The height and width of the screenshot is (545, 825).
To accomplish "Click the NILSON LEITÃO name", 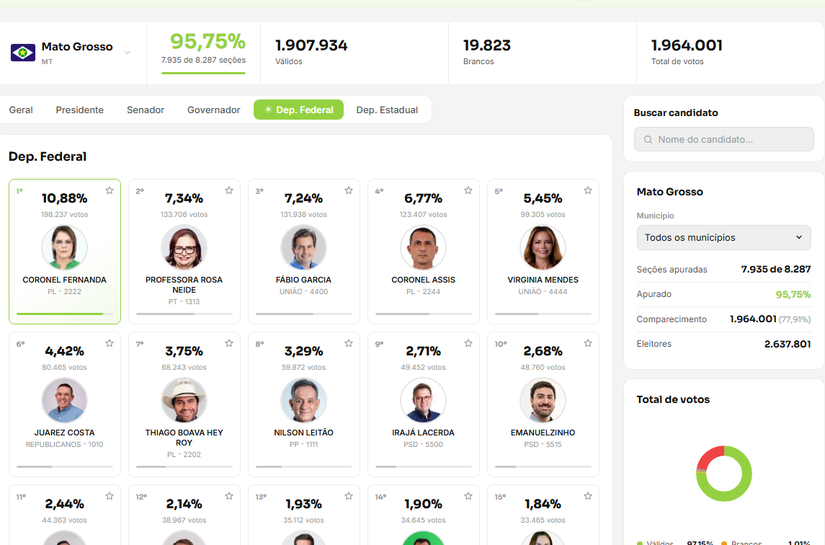I will [x=304, y=432].
